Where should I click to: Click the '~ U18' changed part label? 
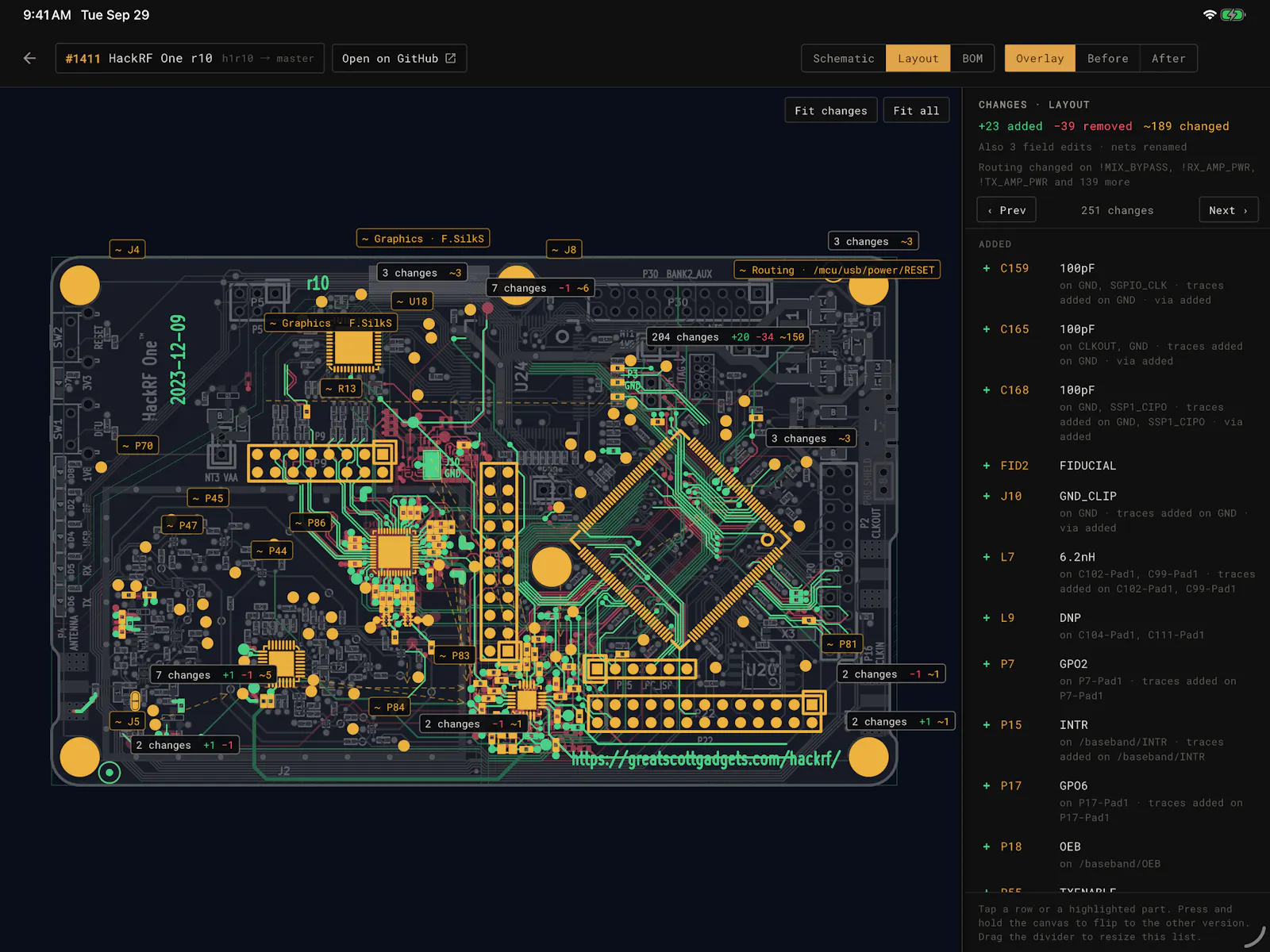point(412,301)
